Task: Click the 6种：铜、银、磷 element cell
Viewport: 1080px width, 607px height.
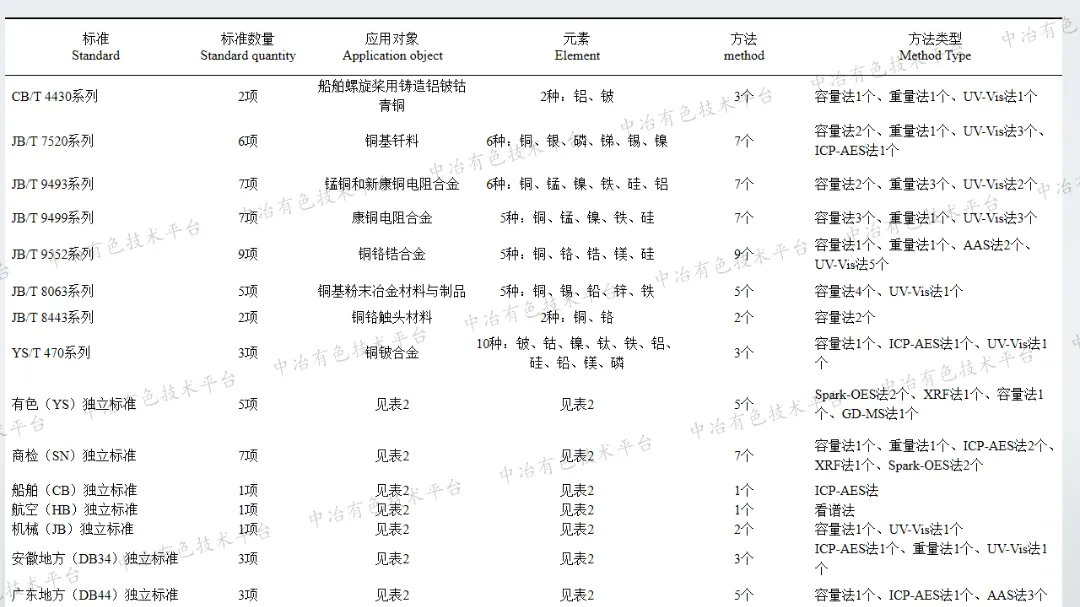Action: (577, 141)
